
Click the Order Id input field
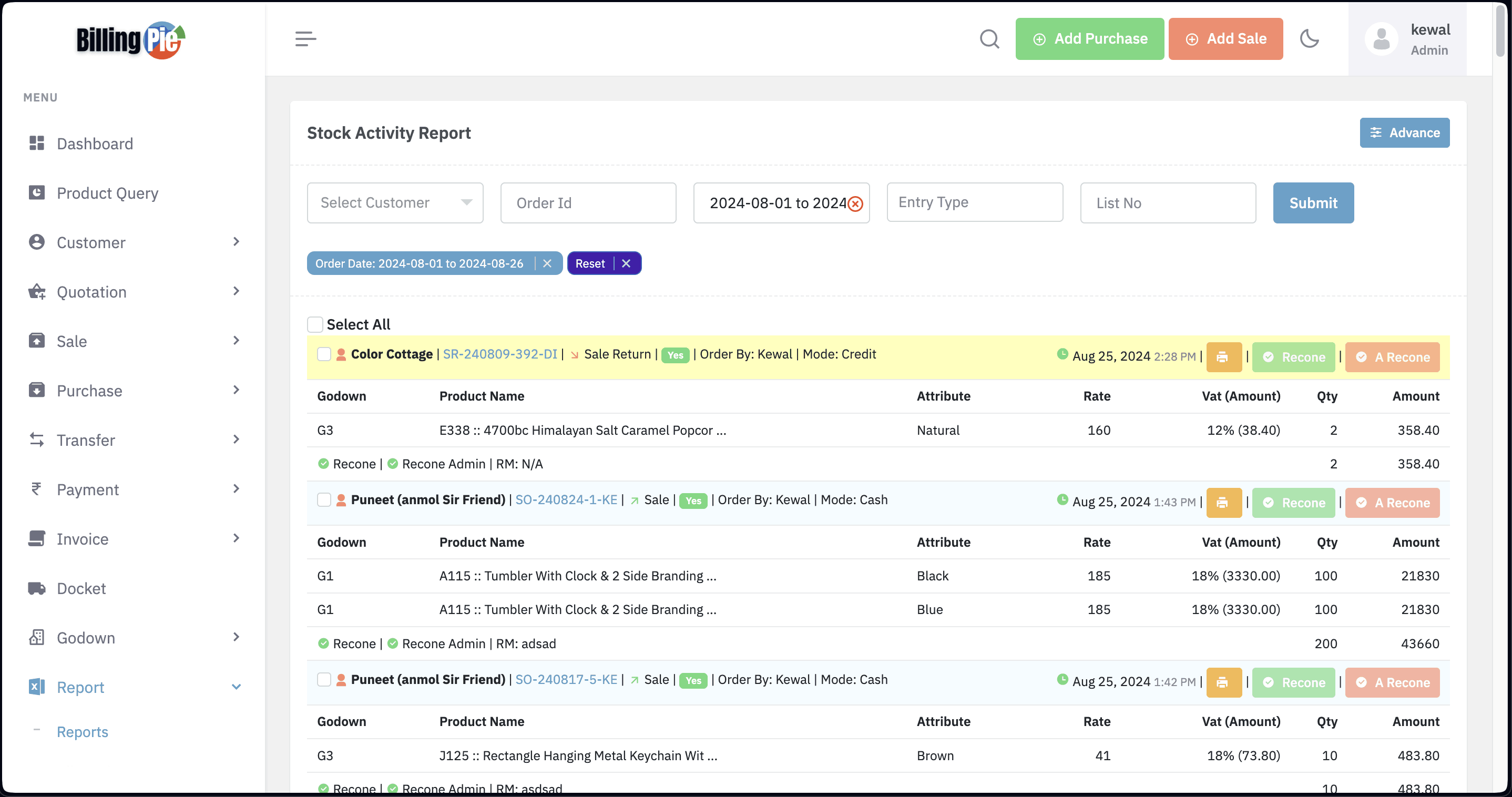coord(588,202)
